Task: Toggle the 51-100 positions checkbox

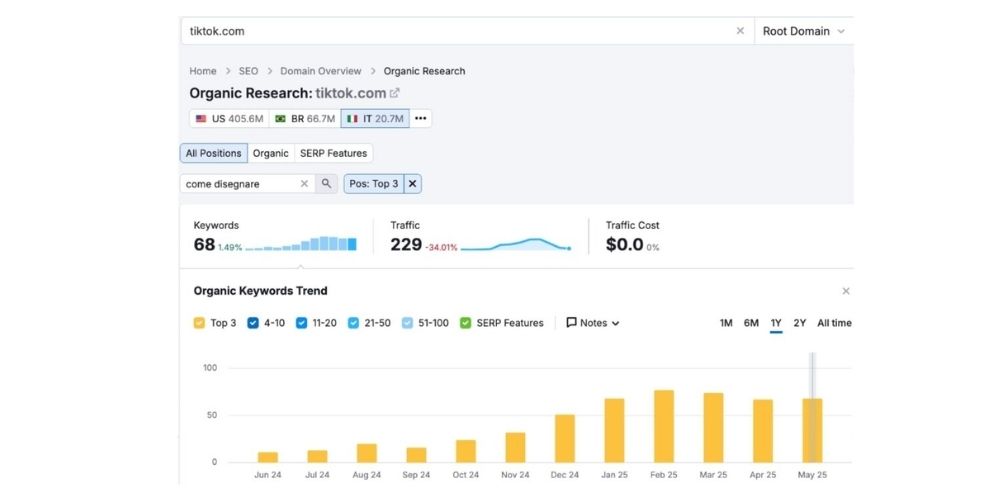Action: [408, 323]
